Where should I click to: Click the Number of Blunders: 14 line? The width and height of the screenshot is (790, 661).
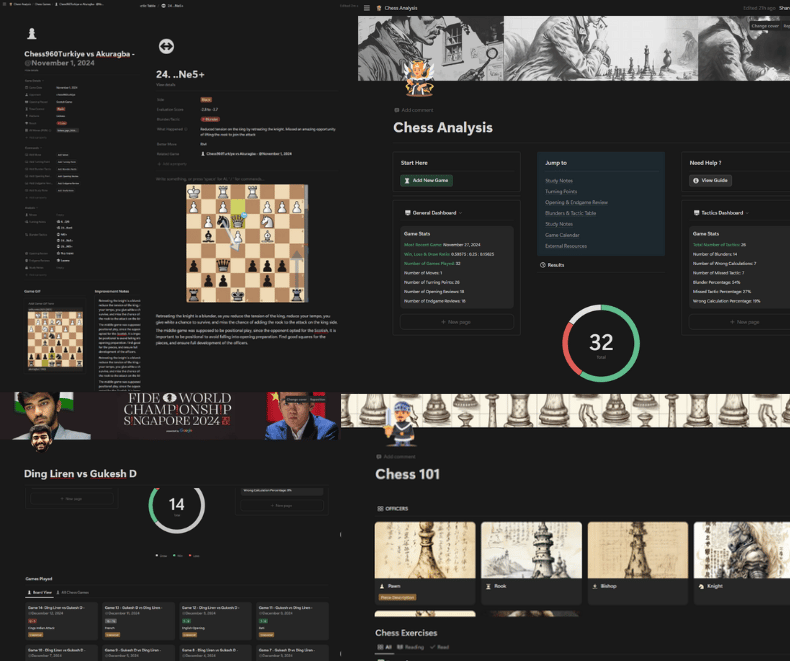click(x=714, y=254)
